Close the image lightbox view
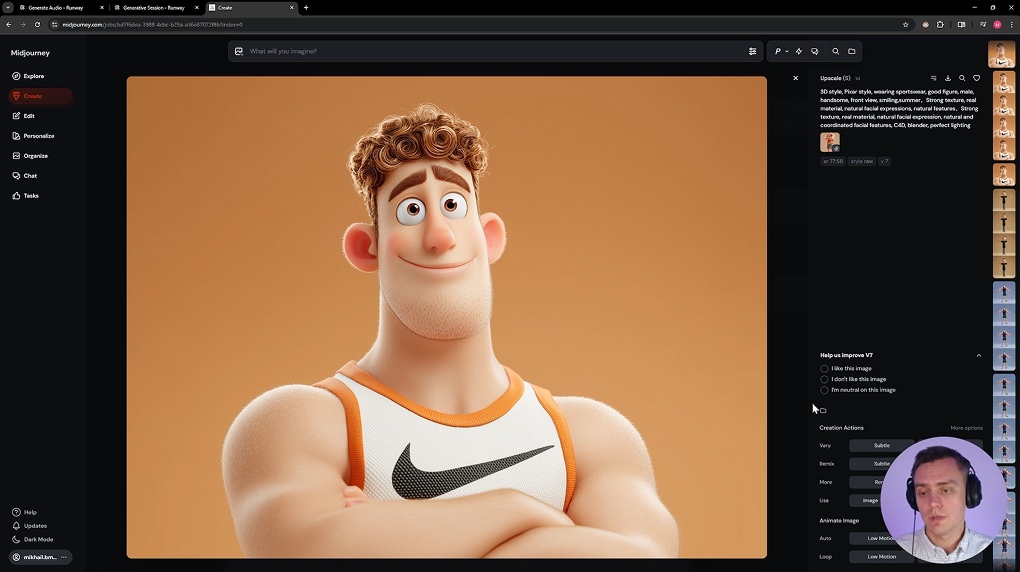 pos(796,78)
